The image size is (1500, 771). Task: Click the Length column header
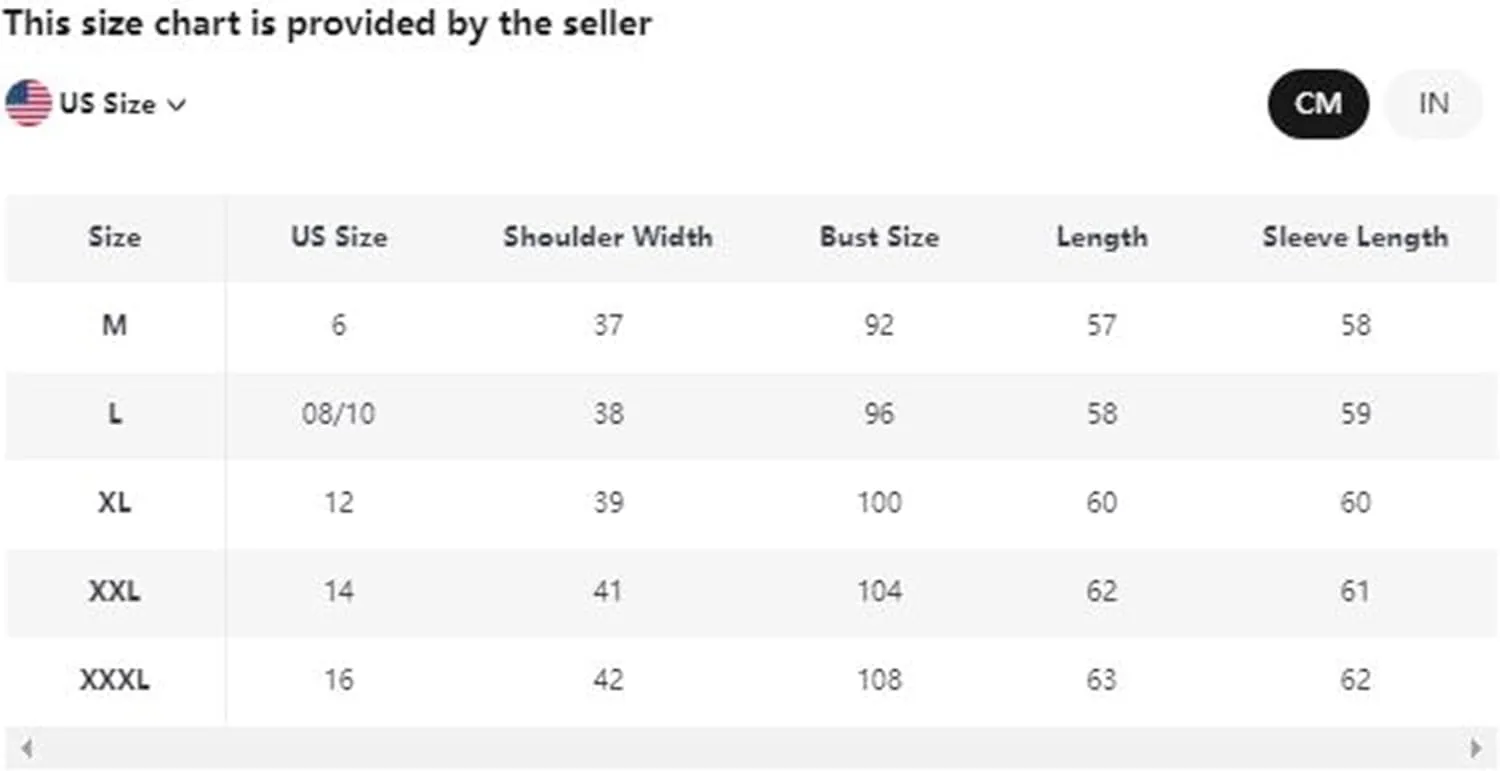(x=1102, y=237)
